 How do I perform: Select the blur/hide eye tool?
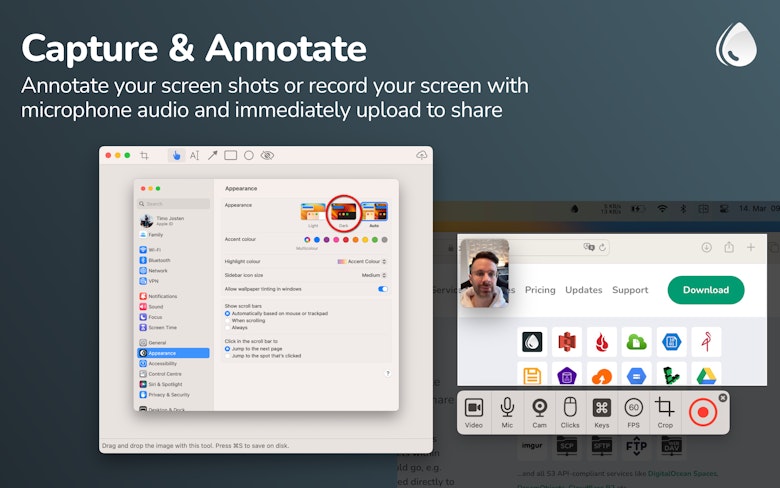[267, 156]
